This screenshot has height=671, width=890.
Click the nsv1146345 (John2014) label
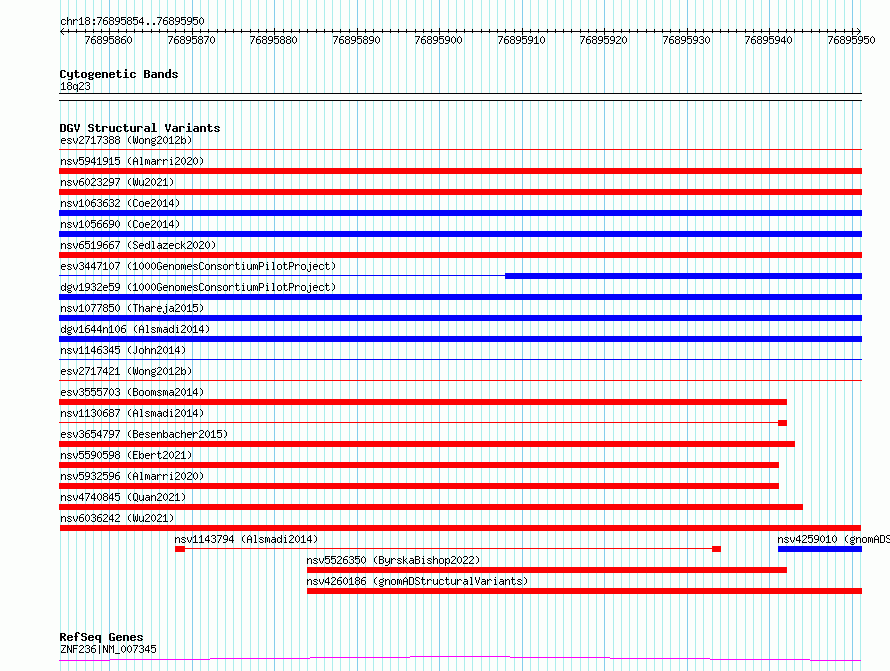point(123,350)
